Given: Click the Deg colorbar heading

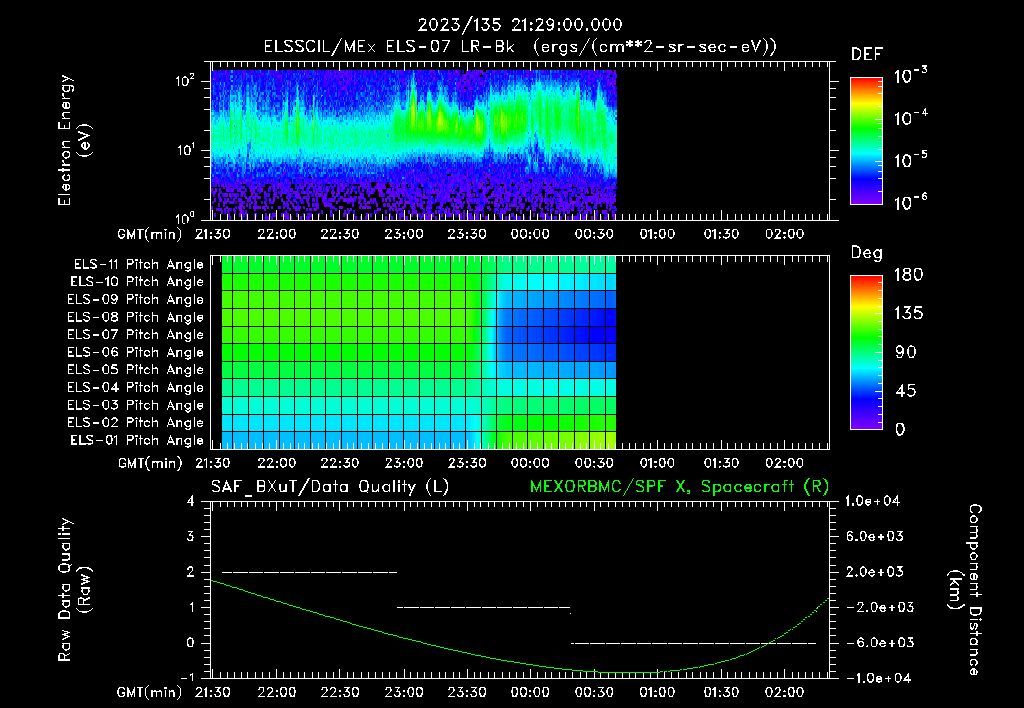Looking at the screenshot, I should pyautogui.click(x=867, y=253).
